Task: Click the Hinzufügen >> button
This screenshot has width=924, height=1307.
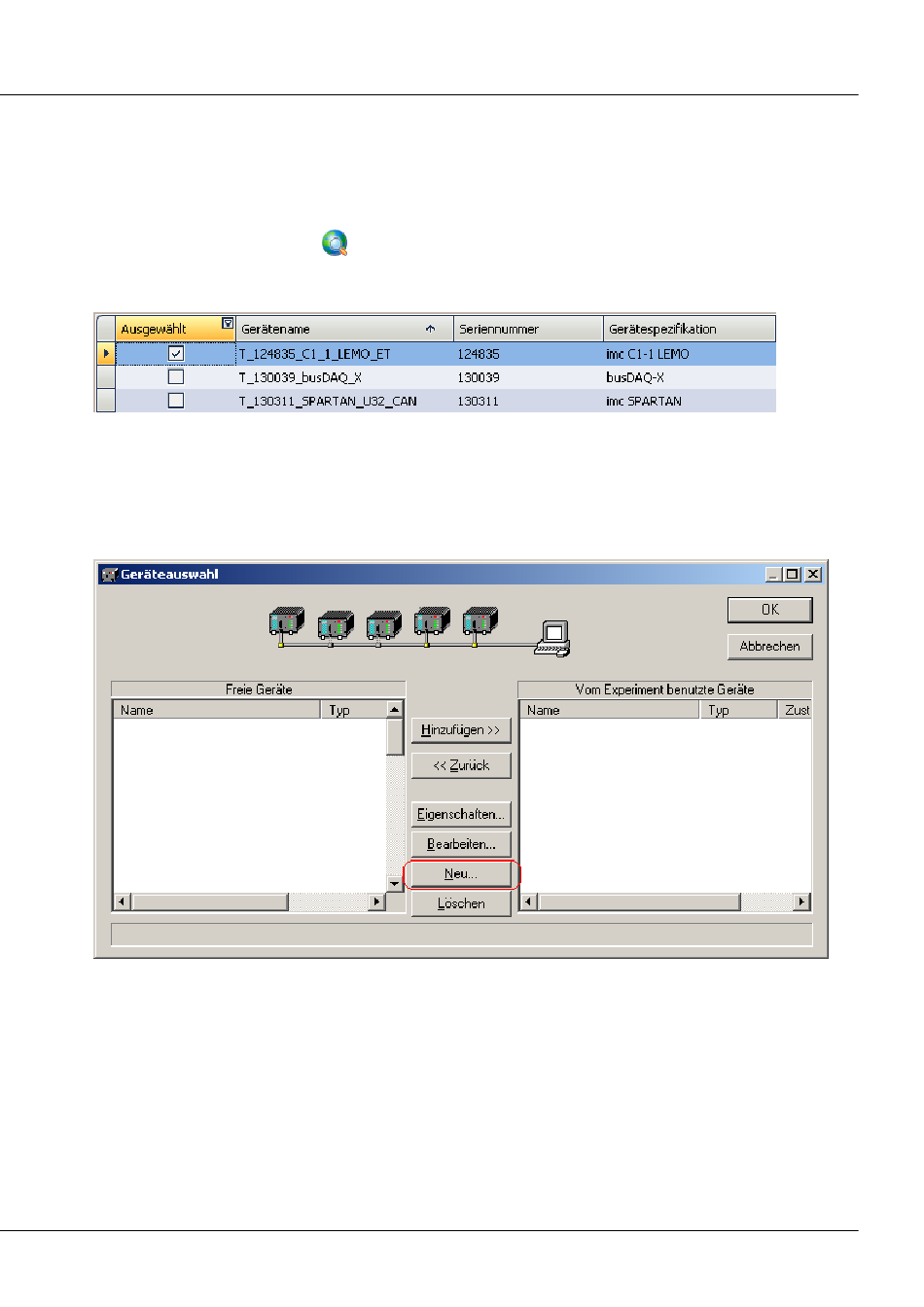Action: pyautogui.click(x=461, y=730)
